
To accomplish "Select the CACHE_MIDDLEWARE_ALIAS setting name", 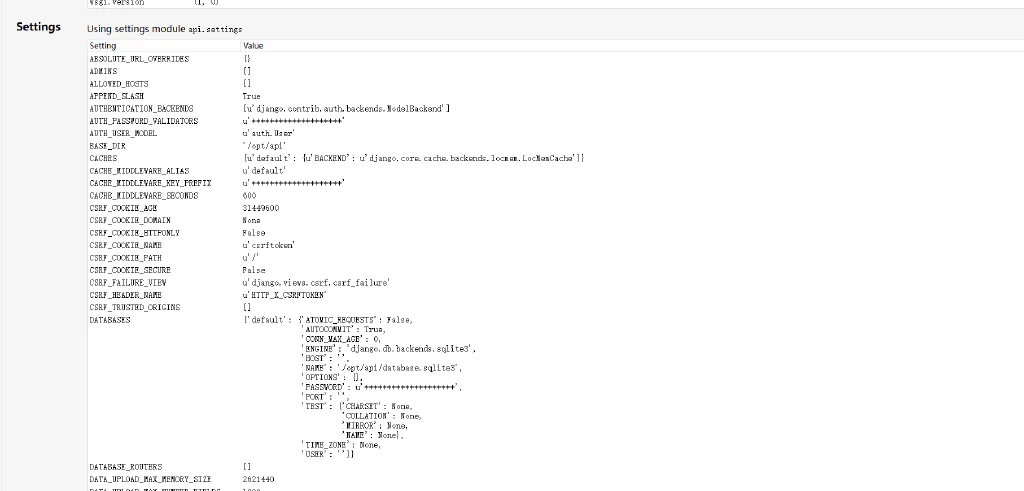I will 139,171.
